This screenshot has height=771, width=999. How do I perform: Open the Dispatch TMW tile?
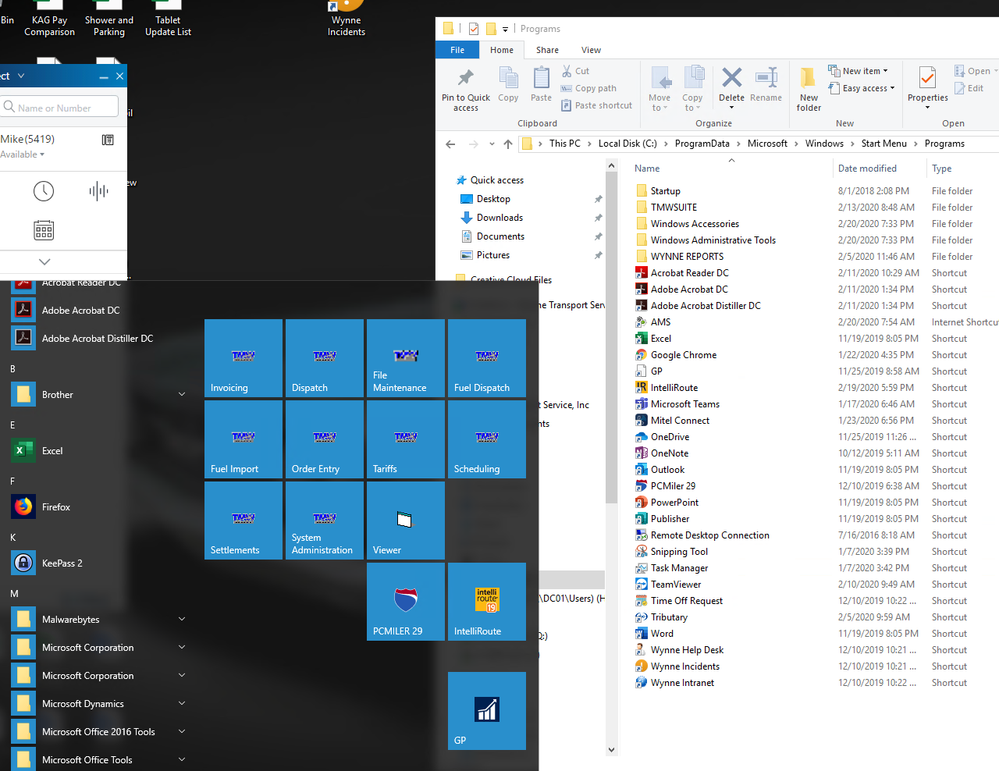click(324, 358)
